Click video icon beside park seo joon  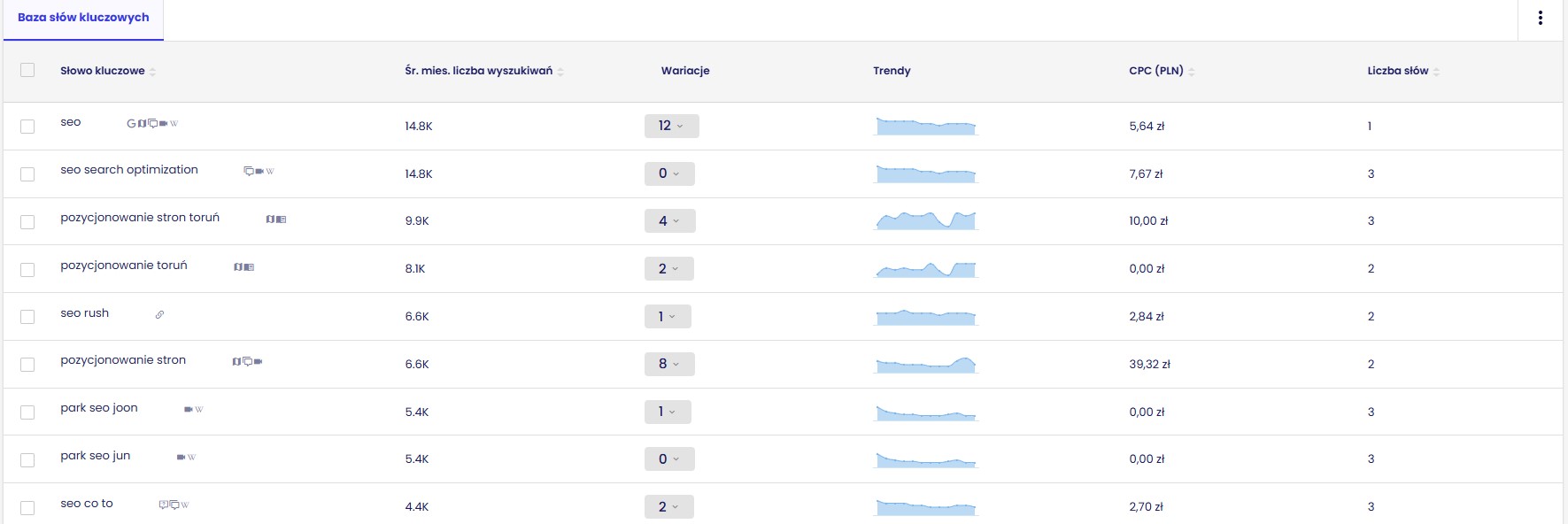pos(188,410)
